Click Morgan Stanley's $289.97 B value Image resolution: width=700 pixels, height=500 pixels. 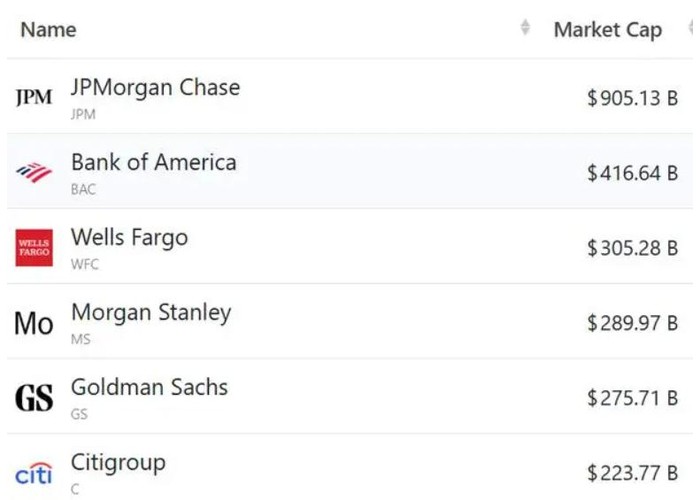coord(632,323)
